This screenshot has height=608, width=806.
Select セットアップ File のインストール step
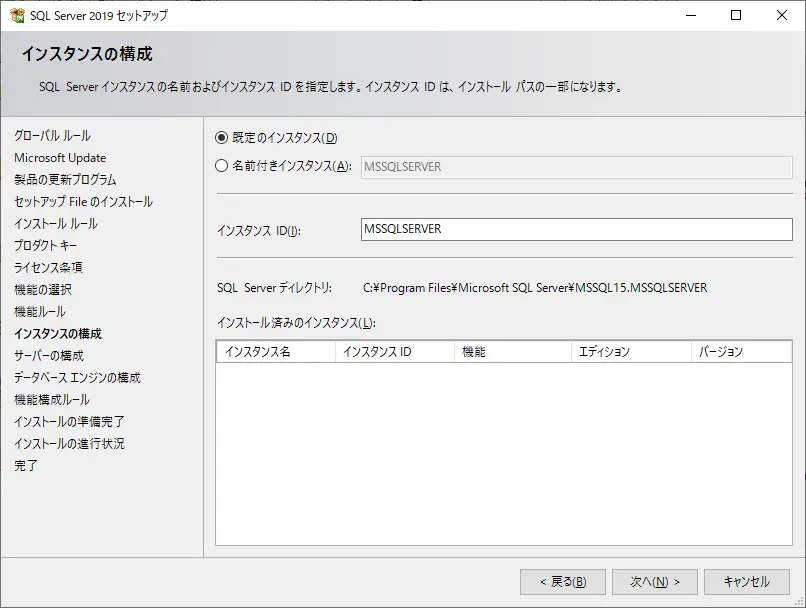[83, 201]
